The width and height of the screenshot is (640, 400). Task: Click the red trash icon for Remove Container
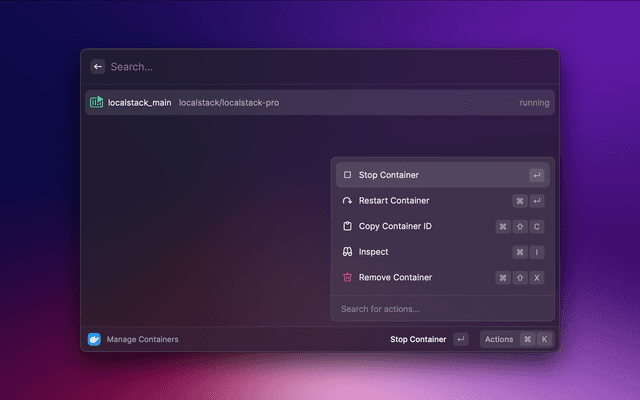pos(347,277)
